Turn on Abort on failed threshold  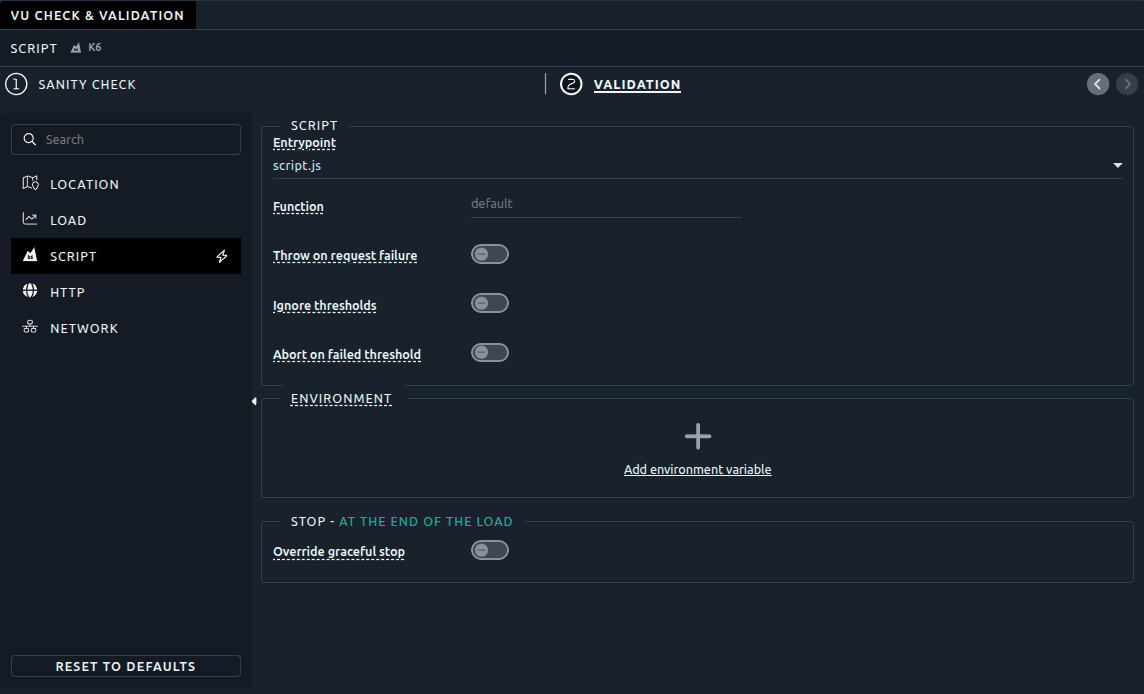[x=490, y=353]
